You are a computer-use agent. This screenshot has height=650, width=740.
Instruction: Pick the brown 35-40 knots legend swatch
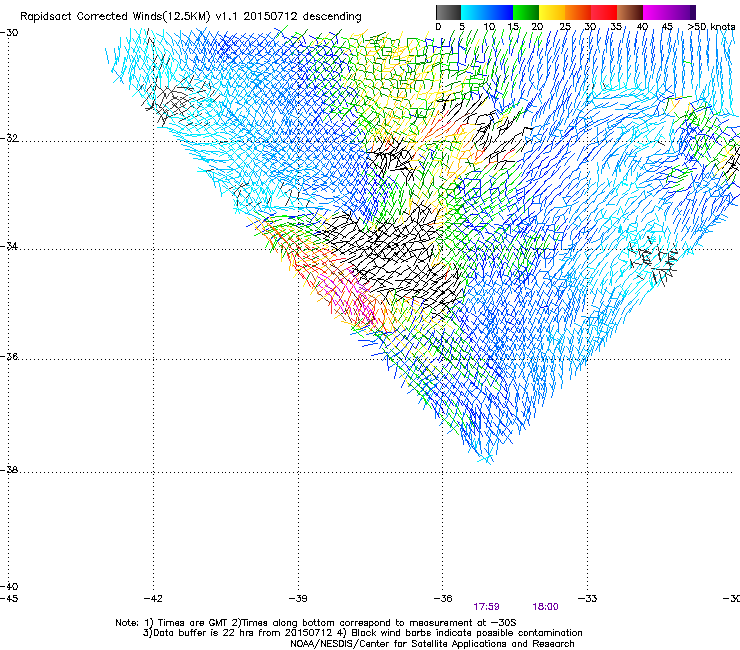point(630,12)
